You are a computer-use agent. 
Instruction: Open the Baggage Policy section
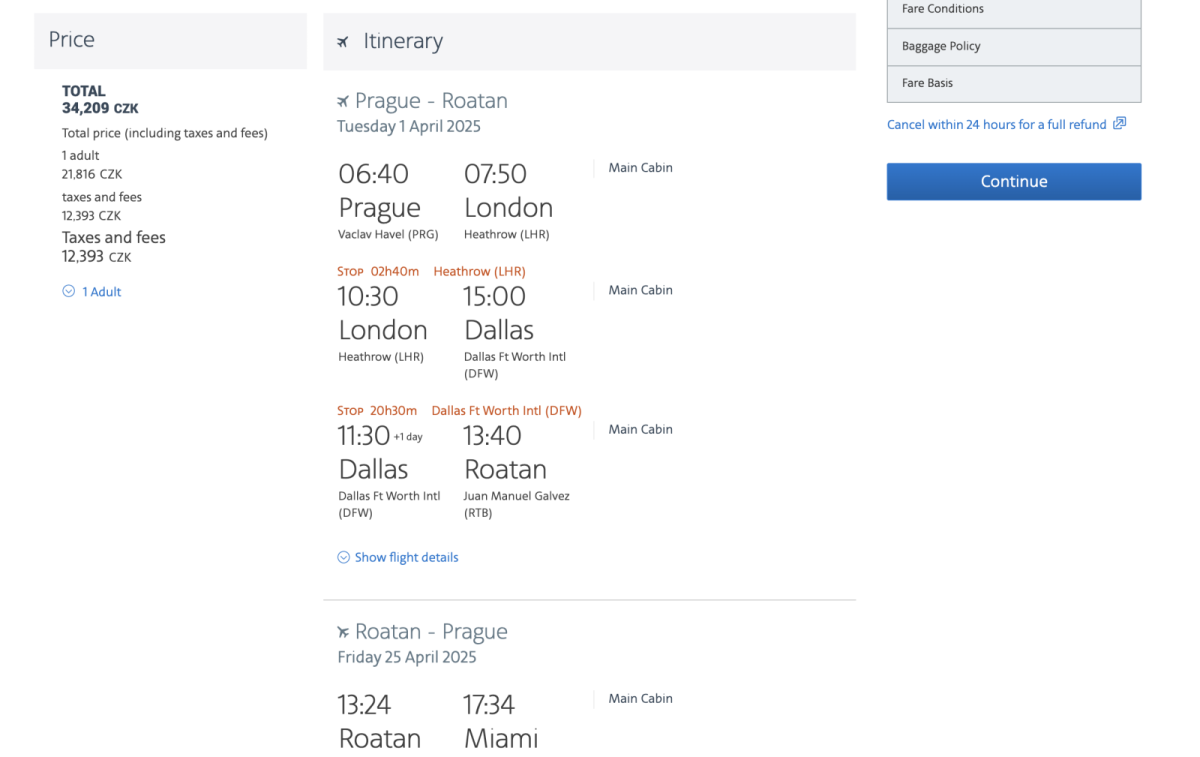pos(1013,46)
